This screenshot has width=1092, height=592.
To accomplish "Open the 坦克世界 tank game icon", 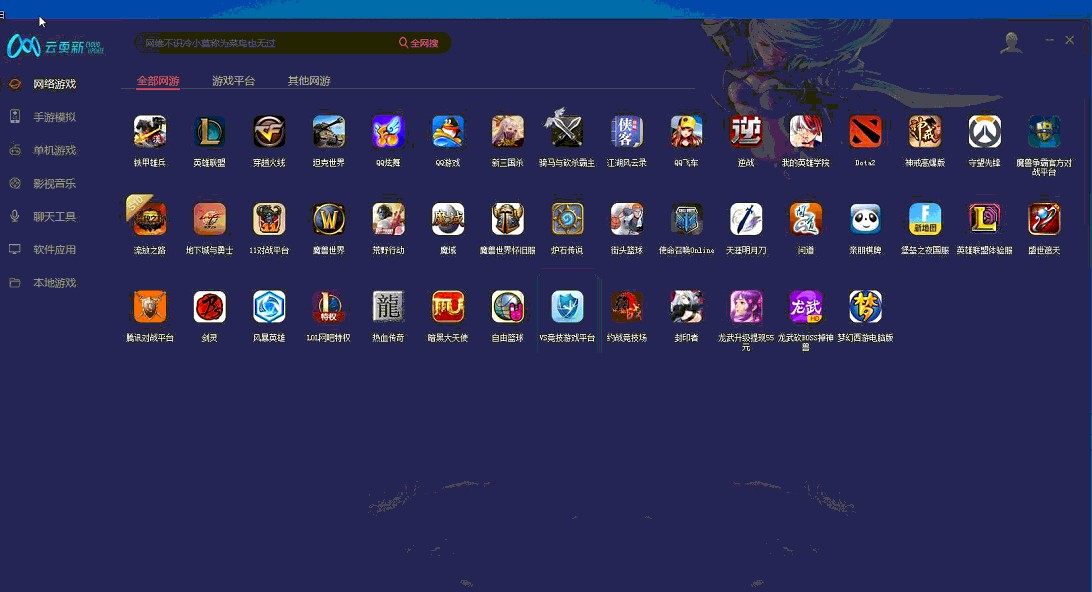I will pos(329,132).
